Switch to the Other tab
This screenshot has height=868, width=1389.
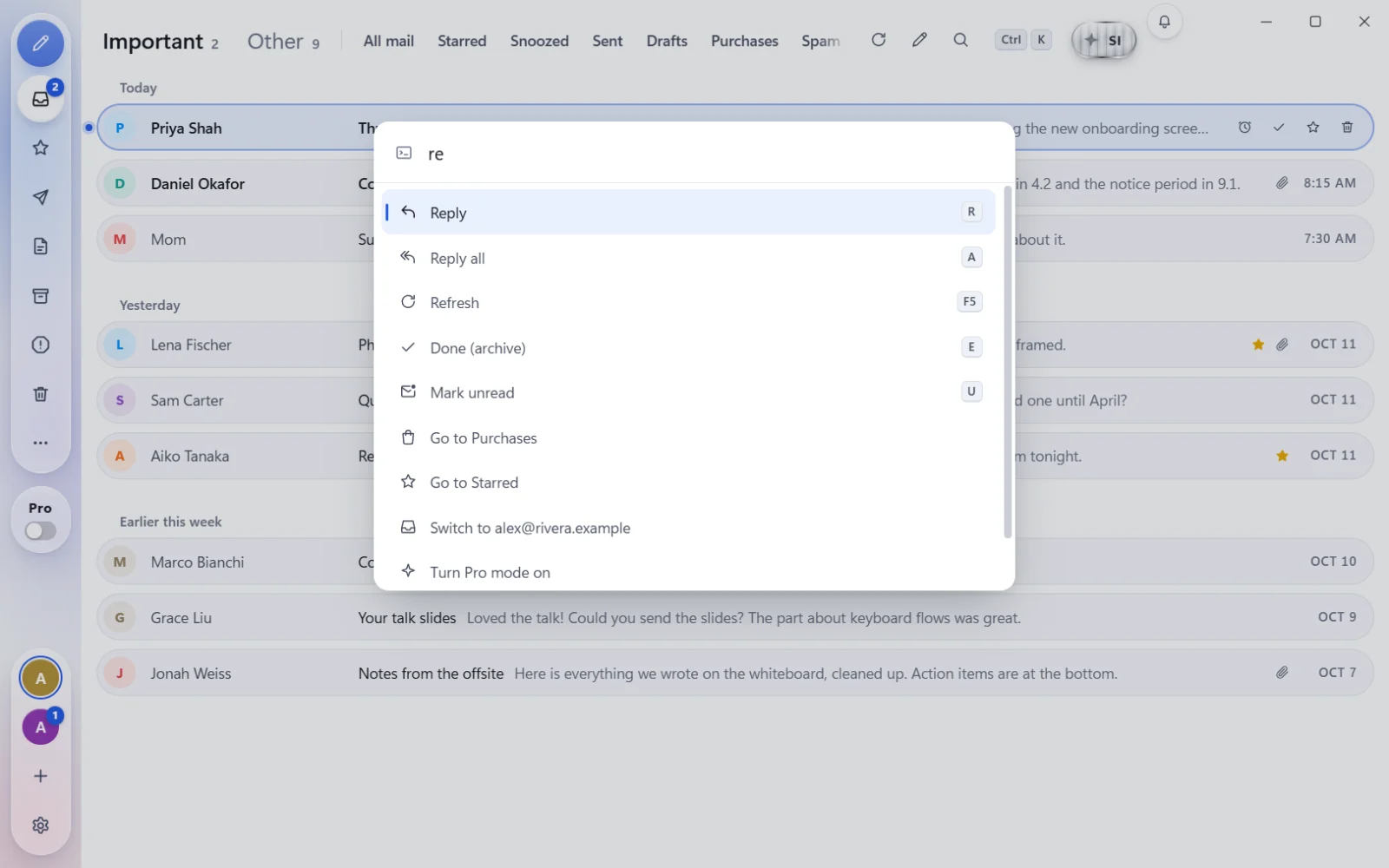284,42
